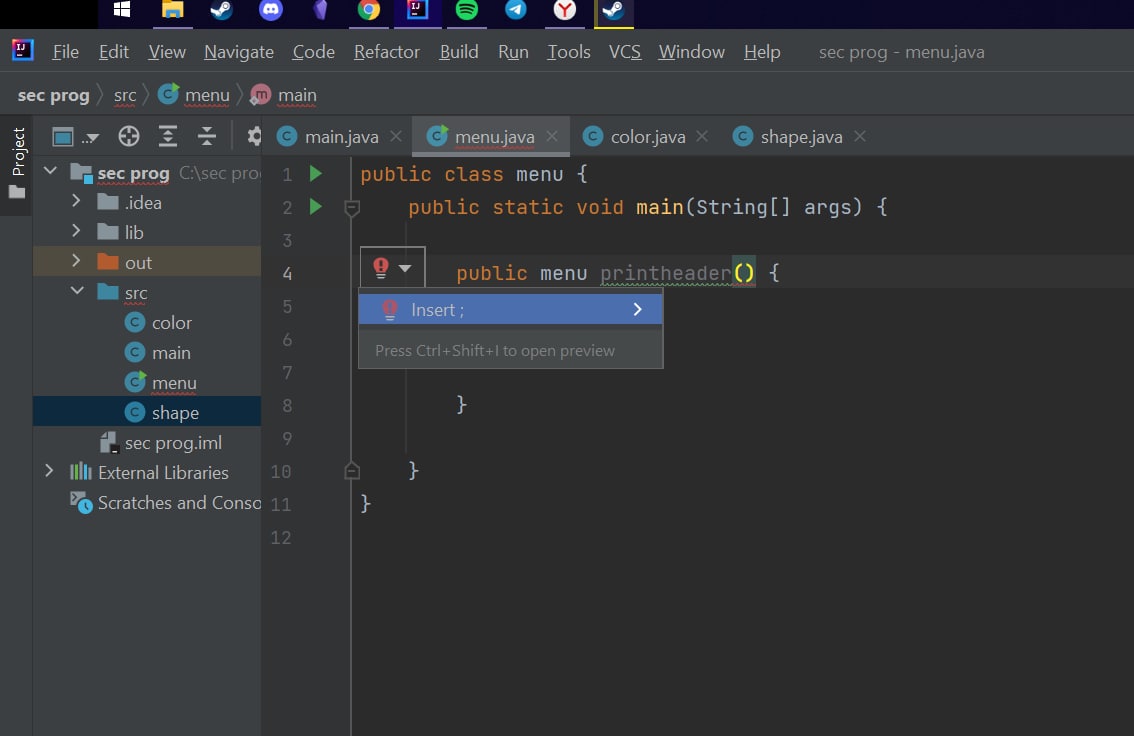
Task: Click the red error bulb icon
Action: [x=380, y=268]
